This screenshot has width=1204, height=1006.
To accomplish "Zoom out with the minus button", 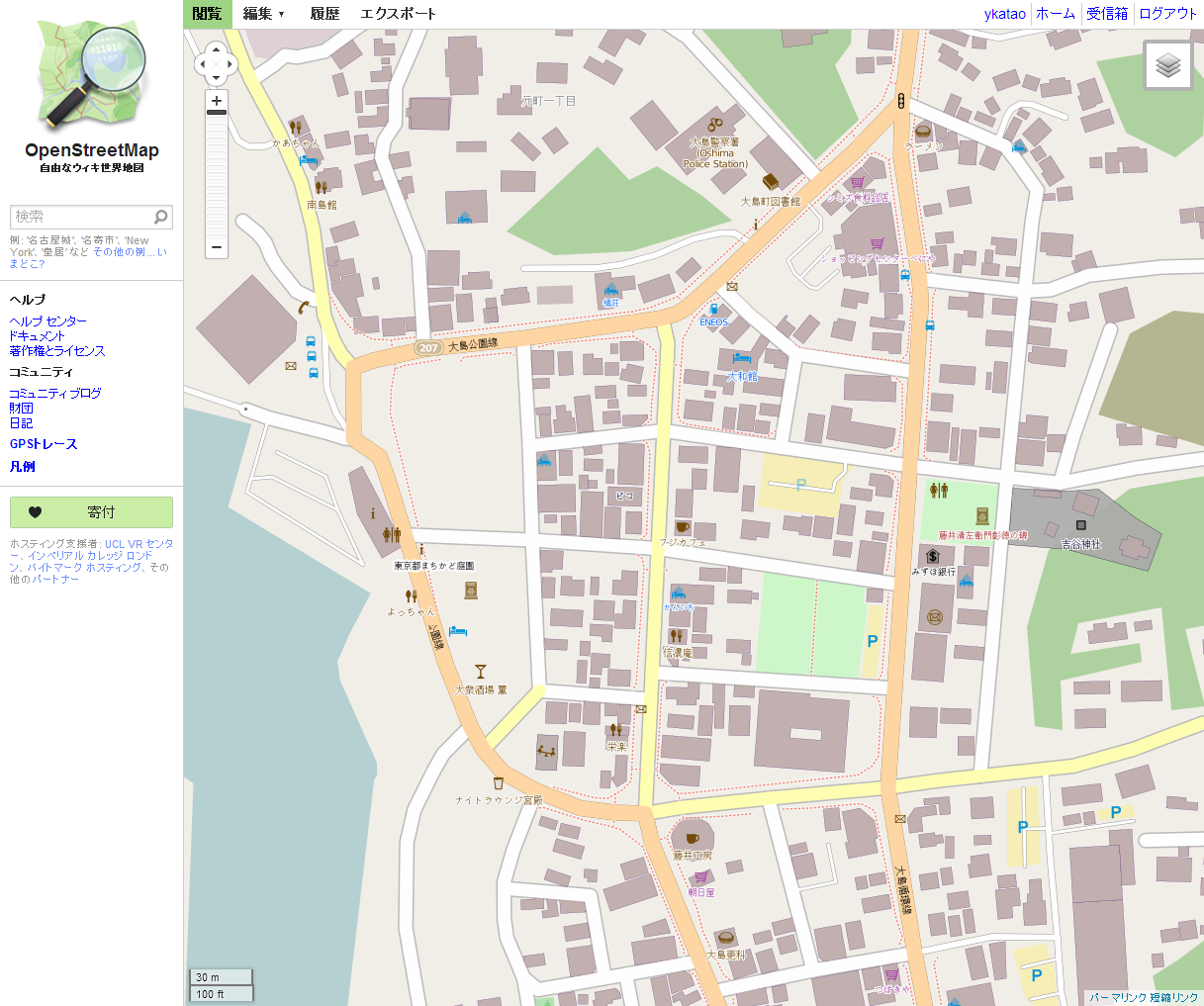I will (x=217, y=247).
